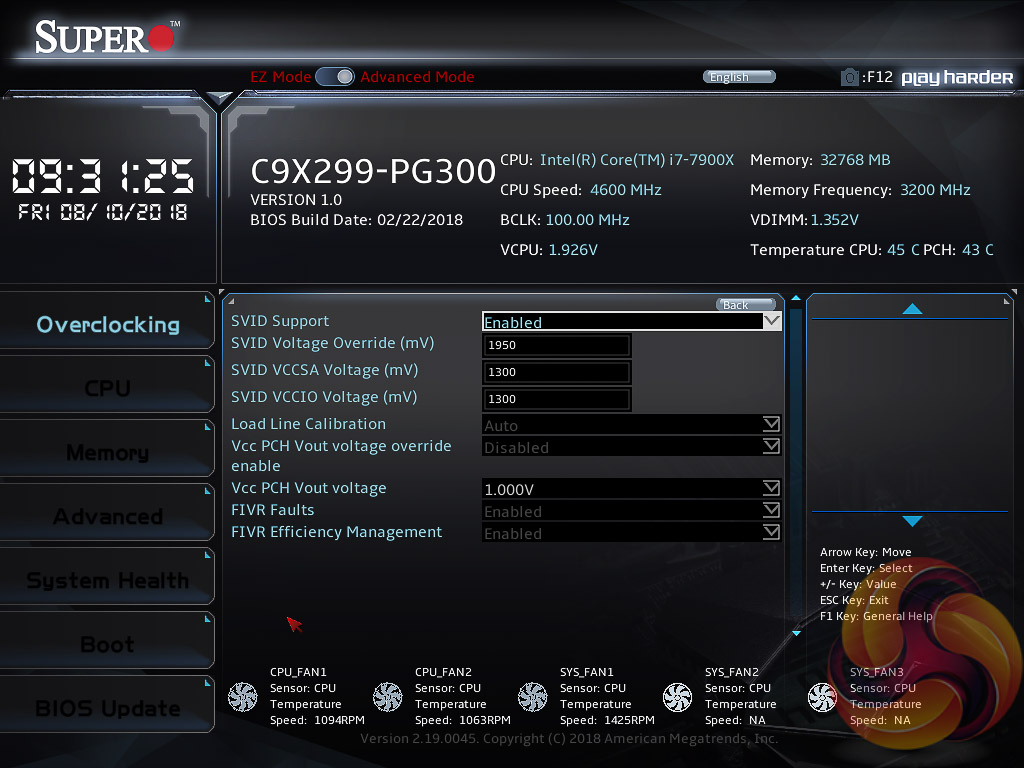Screen dimensions: 1024x768
Task: Open the FIVR Efficiency Management dropdown
Action: pos(632,533)
